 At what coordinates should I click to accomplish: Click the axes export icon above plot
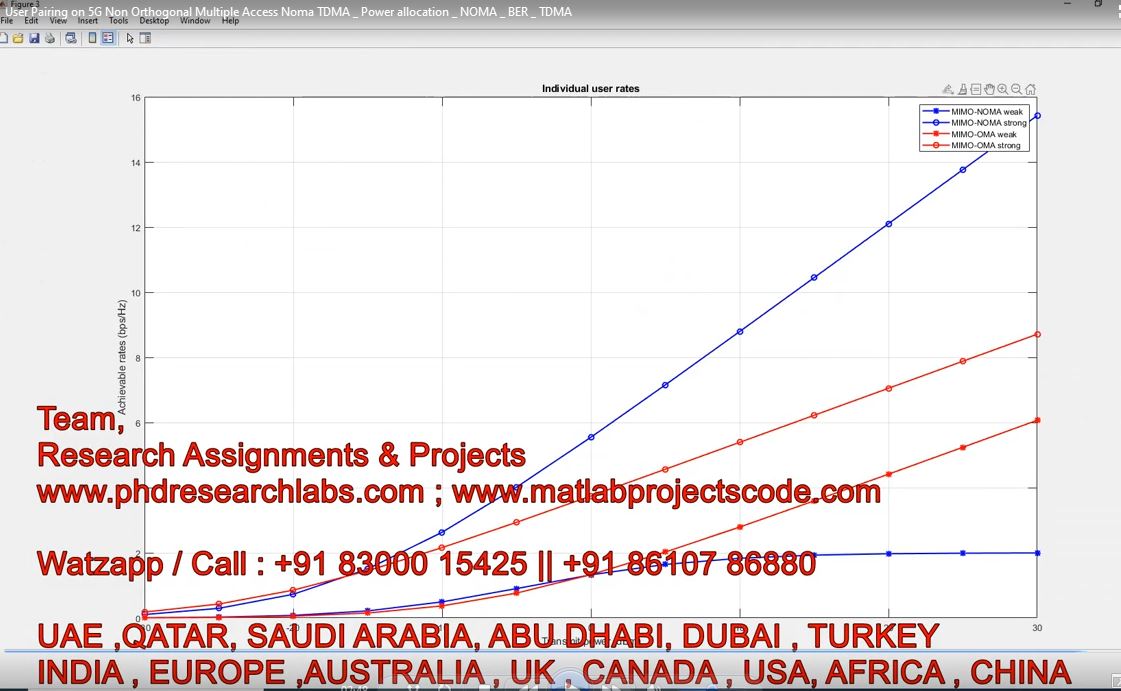point(948,89)
